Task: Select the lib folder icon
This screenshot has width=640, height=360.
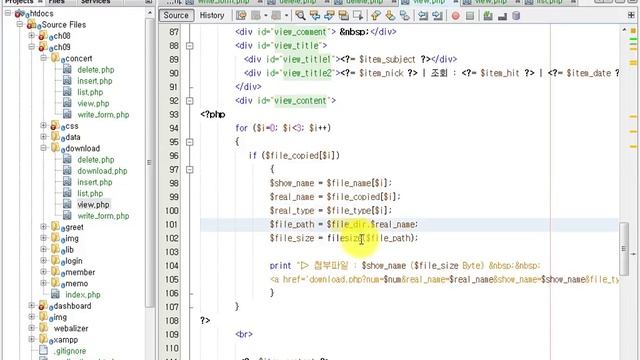Action: [56, 249]
